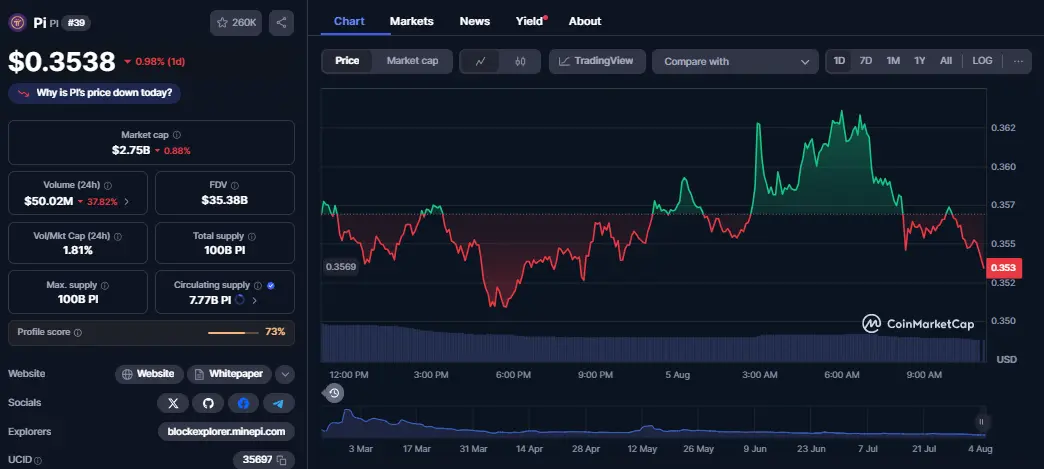Click the Max. supply info icon
The height and width of the screenshot is (469, 1044).
pyautogui.click(x=105, y=285)
